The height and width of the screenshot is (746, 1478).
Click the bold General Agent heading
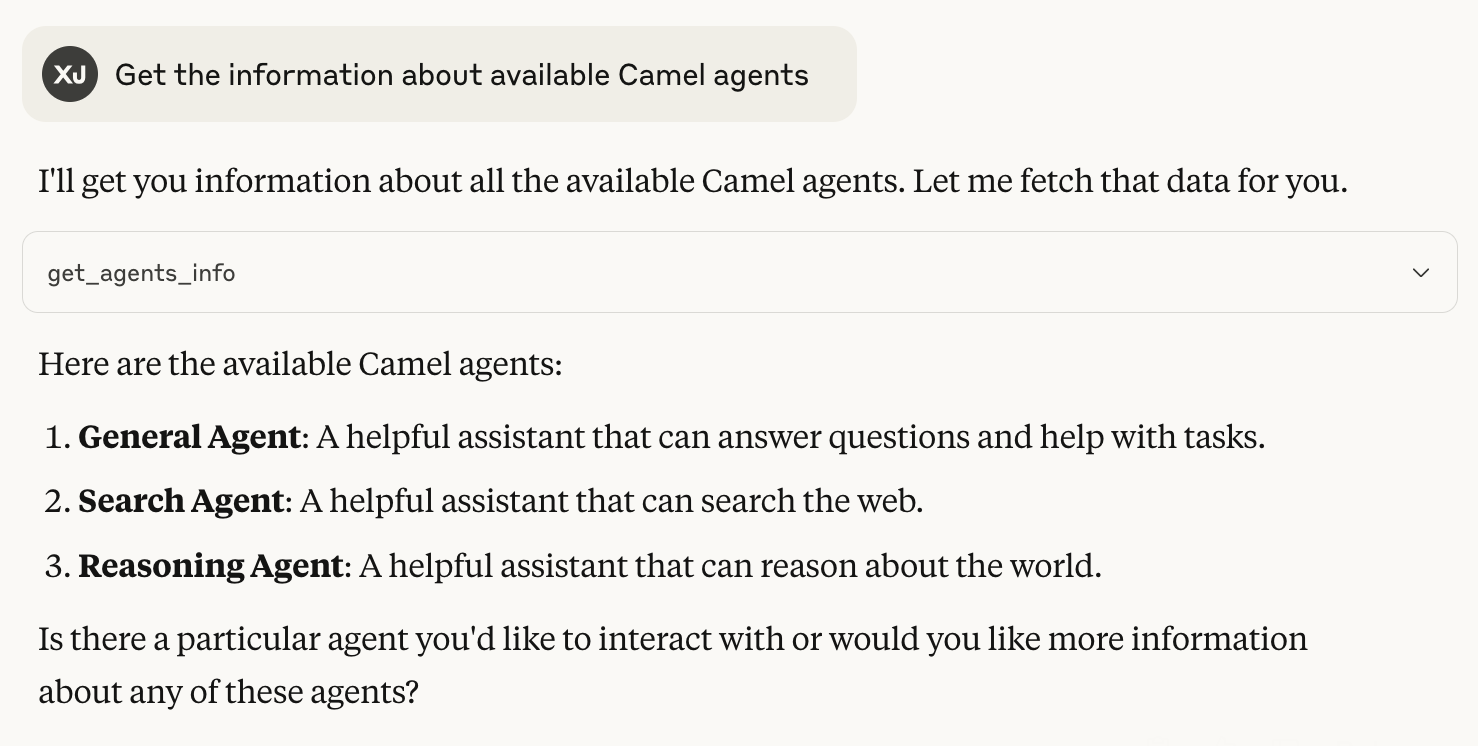(189, 437)
